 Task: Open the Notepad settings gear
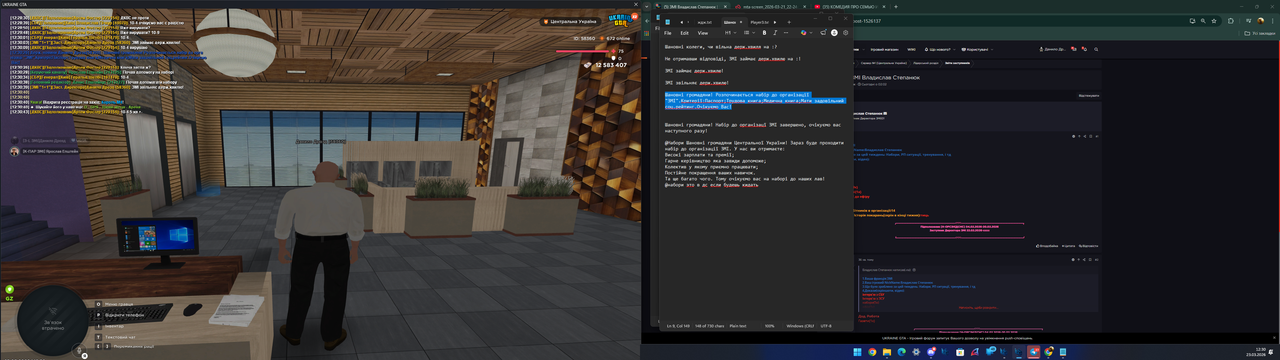tap(845, 33)
